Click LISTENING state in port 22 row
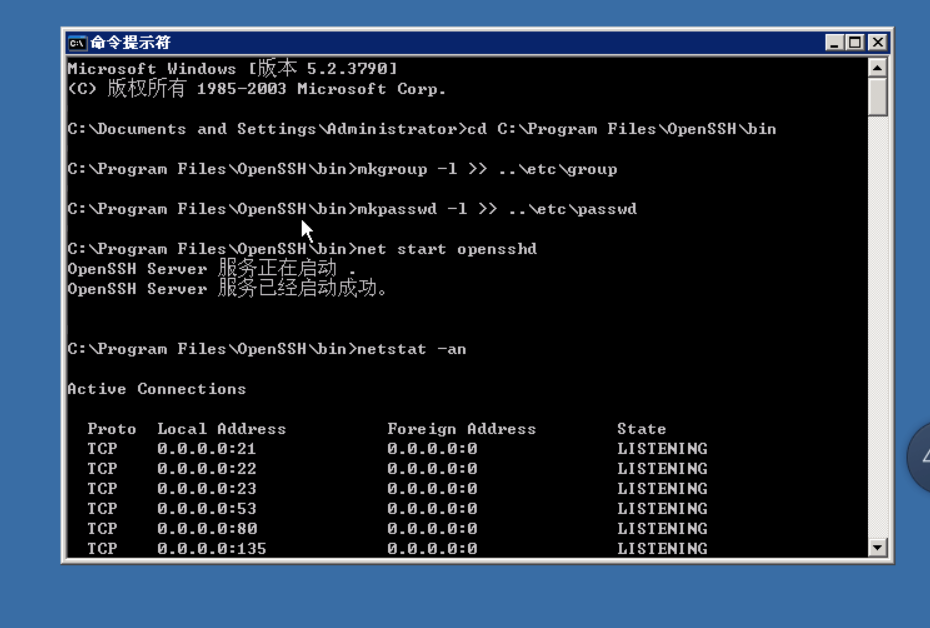 click(x=662, y=469)
